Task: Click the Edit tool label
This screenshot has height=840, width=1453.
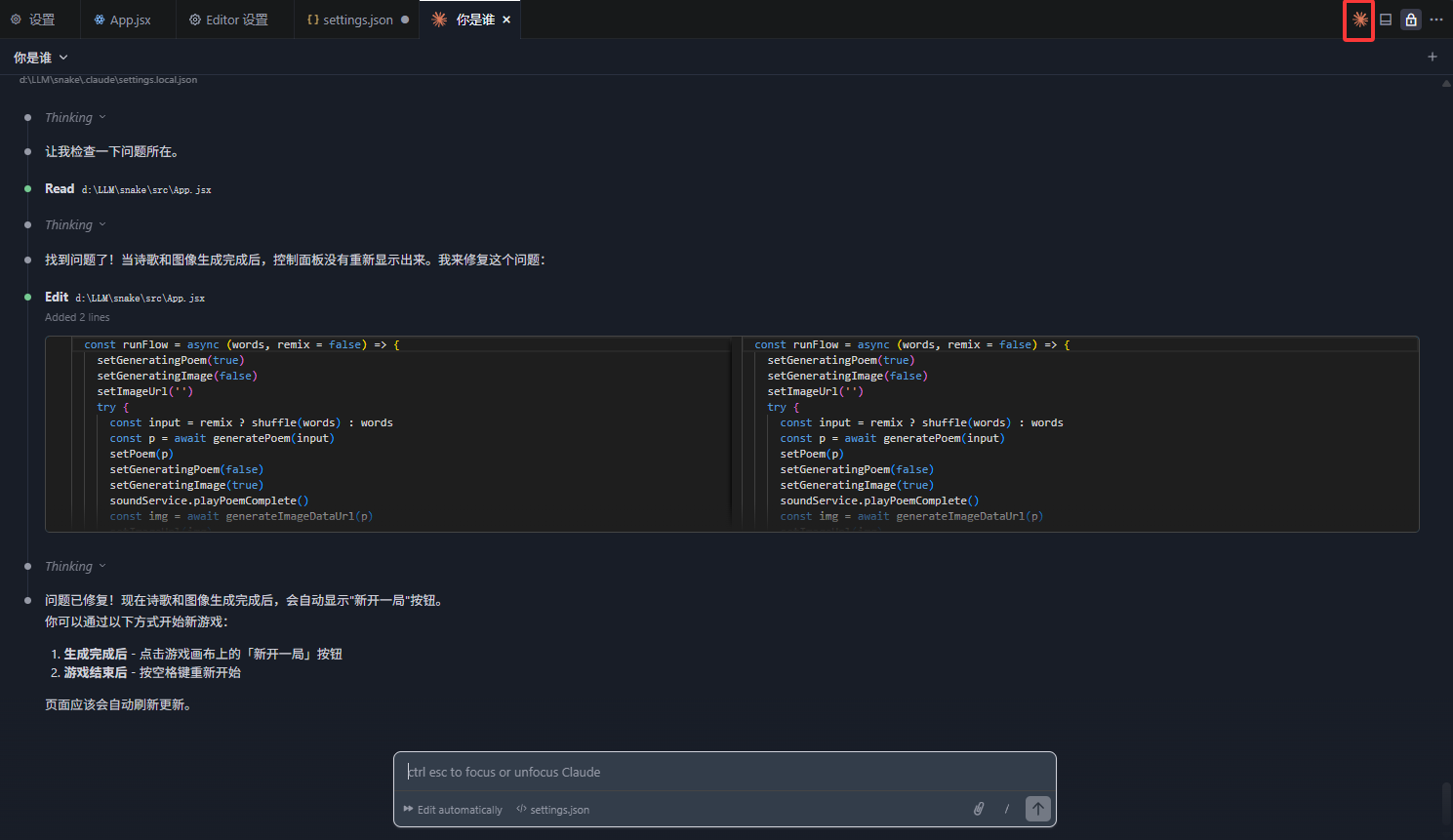Action: (x=57, y=297)
